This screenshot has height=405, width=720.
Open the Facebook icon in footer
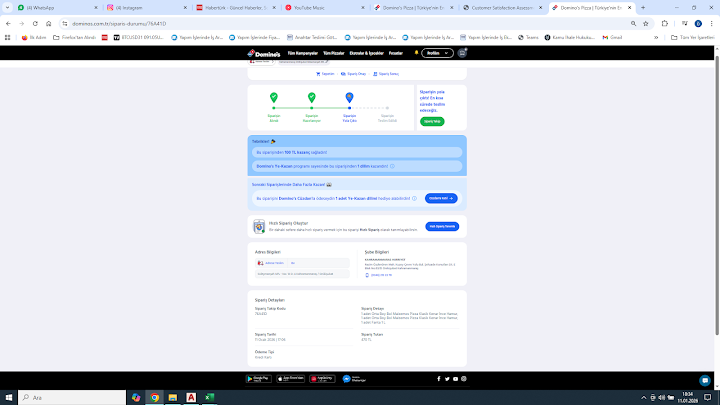click(x=439, y=379)
